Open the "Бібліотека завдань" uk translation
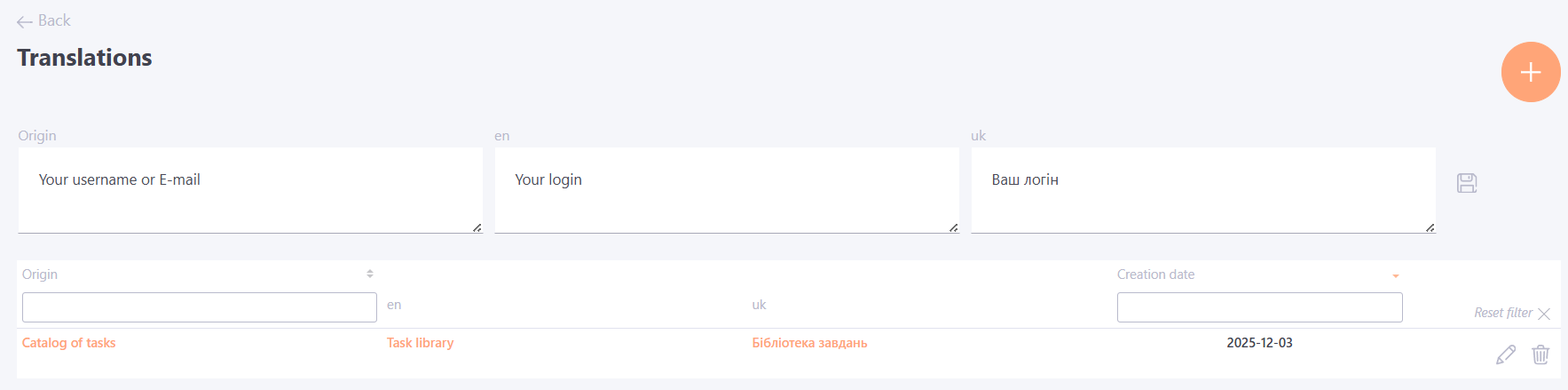 809,343
